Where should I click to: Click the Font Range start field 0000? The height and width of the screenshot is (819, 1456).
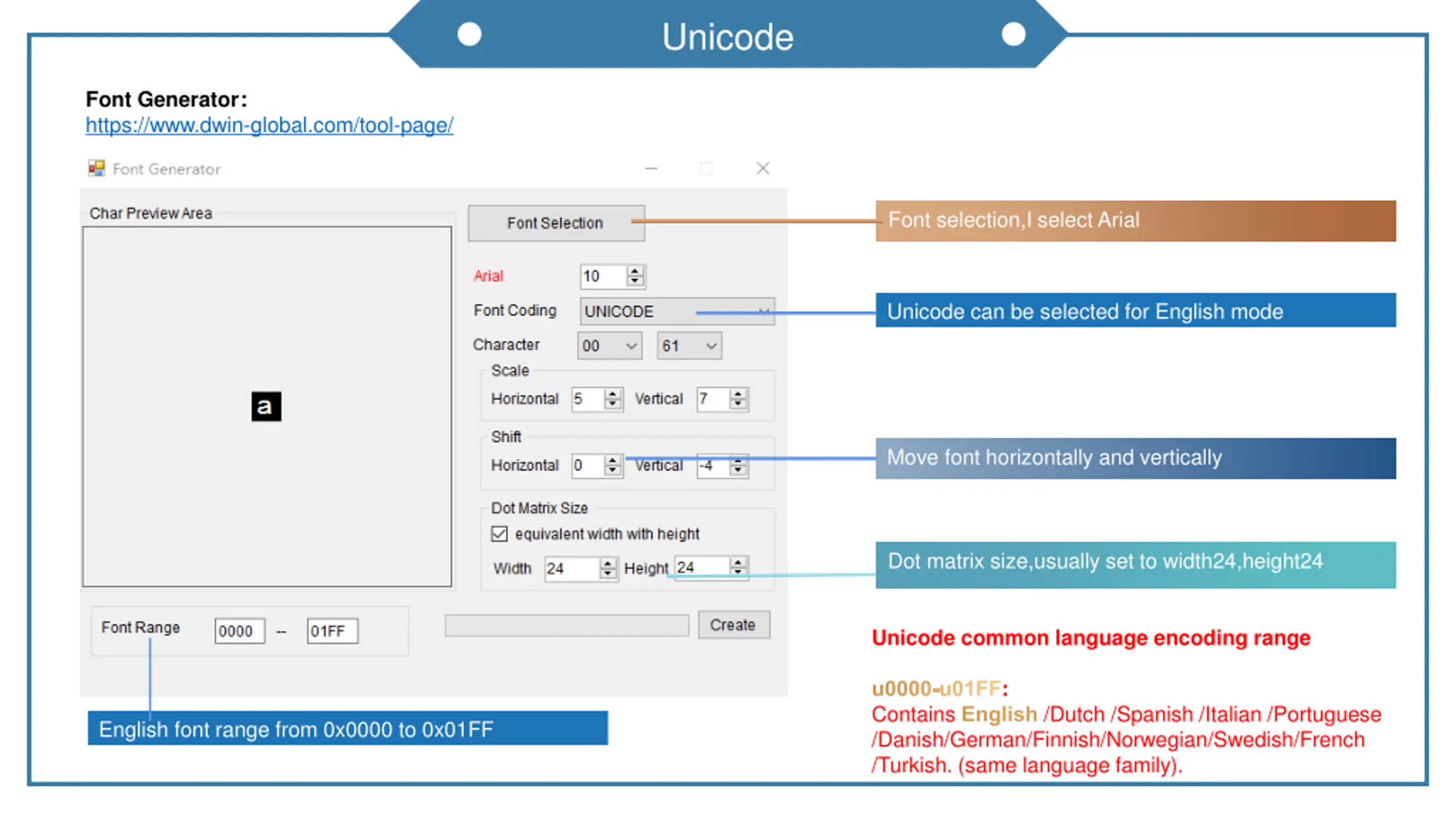click(239, 631)
